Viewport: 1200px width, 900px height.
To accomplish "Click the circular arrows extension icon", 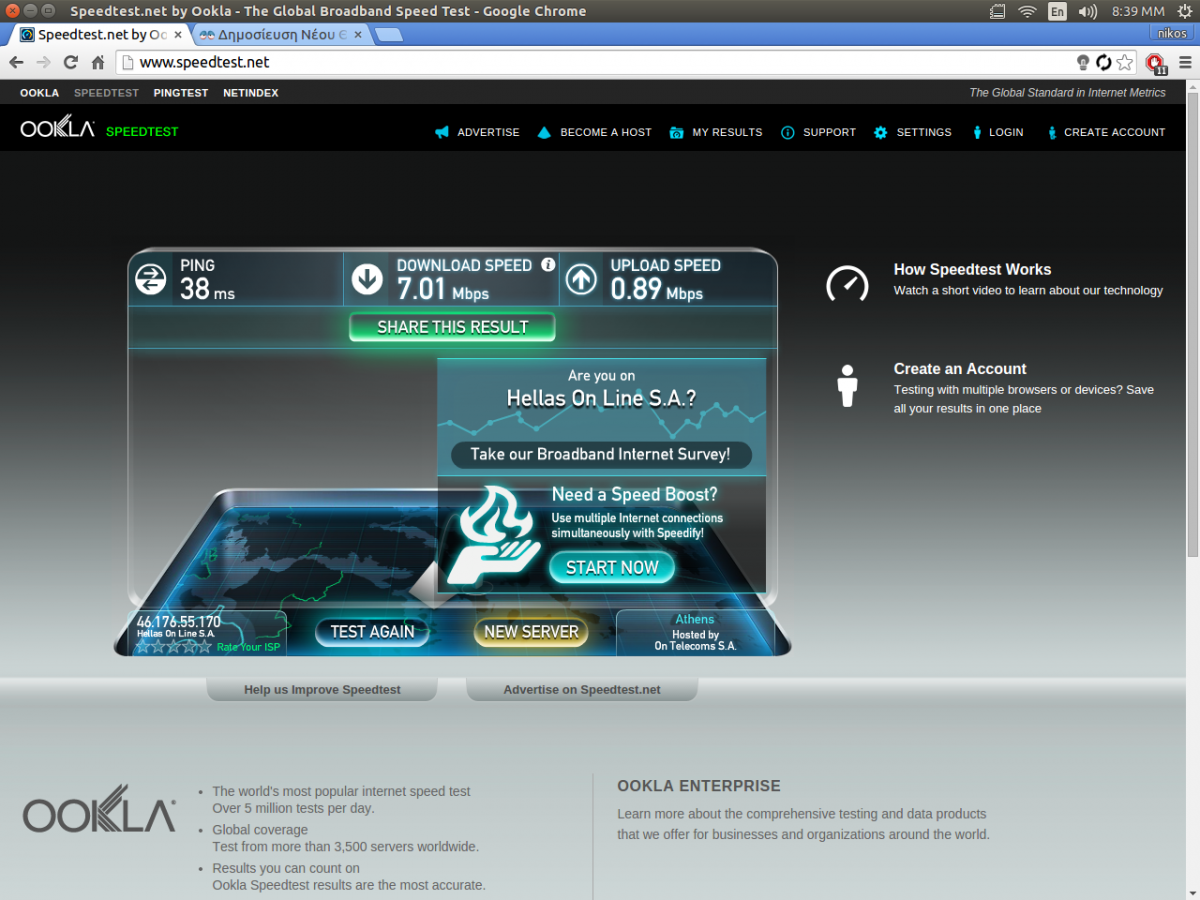I will coord(1104,62).
